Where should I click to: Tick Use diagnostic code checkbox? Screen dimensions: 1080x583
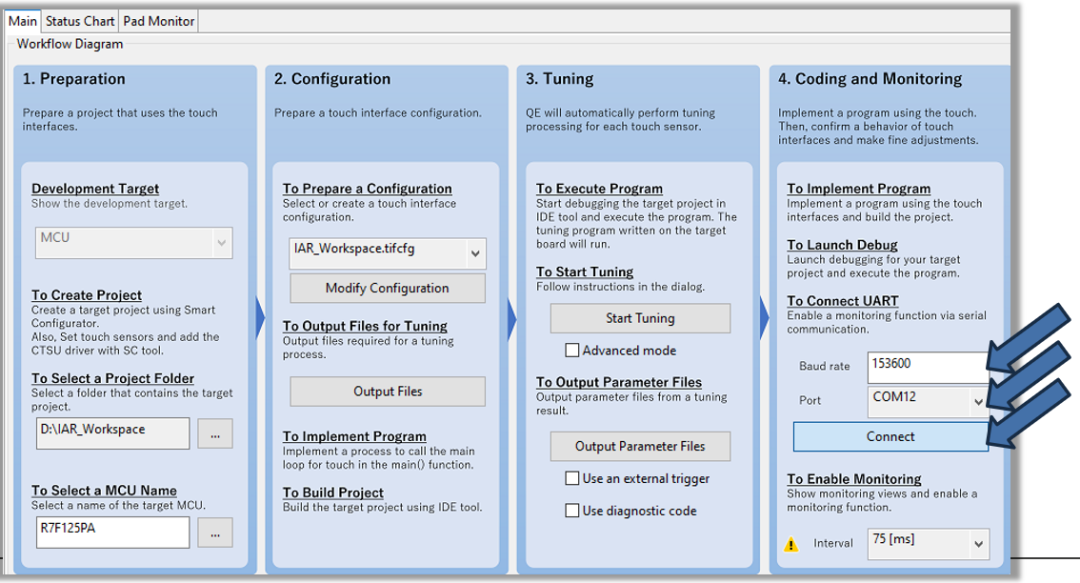point(572,511)
